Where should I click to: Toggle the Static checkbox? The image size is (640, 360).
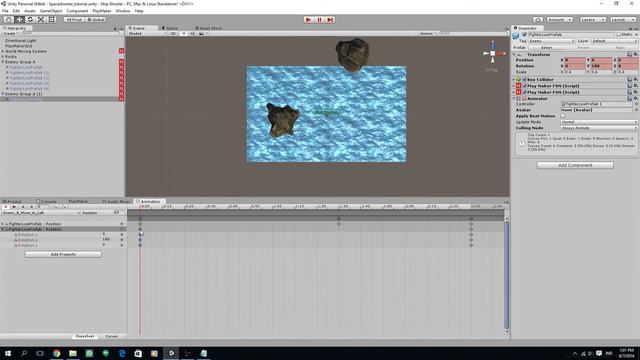pos(618,35)
